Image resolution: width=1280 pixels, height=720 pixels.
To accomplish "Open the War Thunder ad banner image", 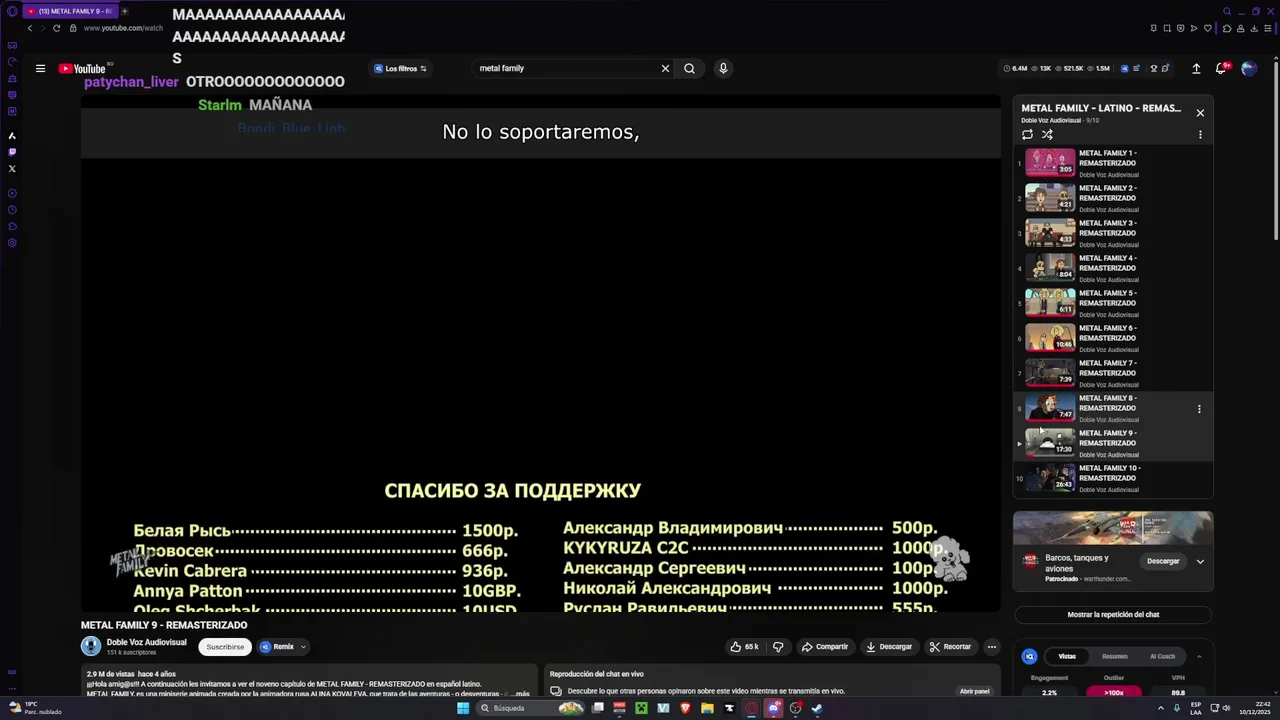I will pyautogui.click(x=1113, y=528).
